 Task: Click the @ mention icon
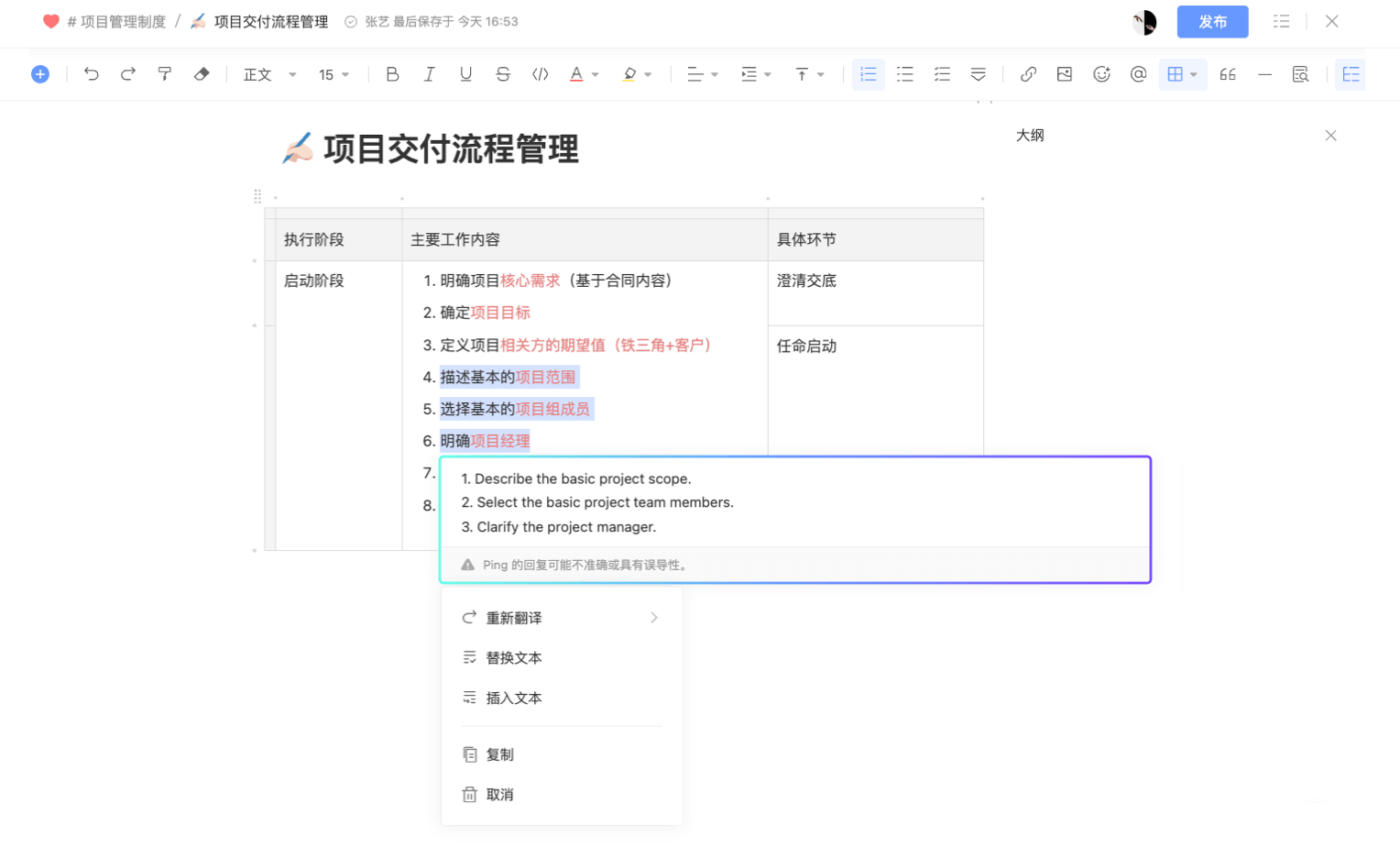pos(1138,74)
